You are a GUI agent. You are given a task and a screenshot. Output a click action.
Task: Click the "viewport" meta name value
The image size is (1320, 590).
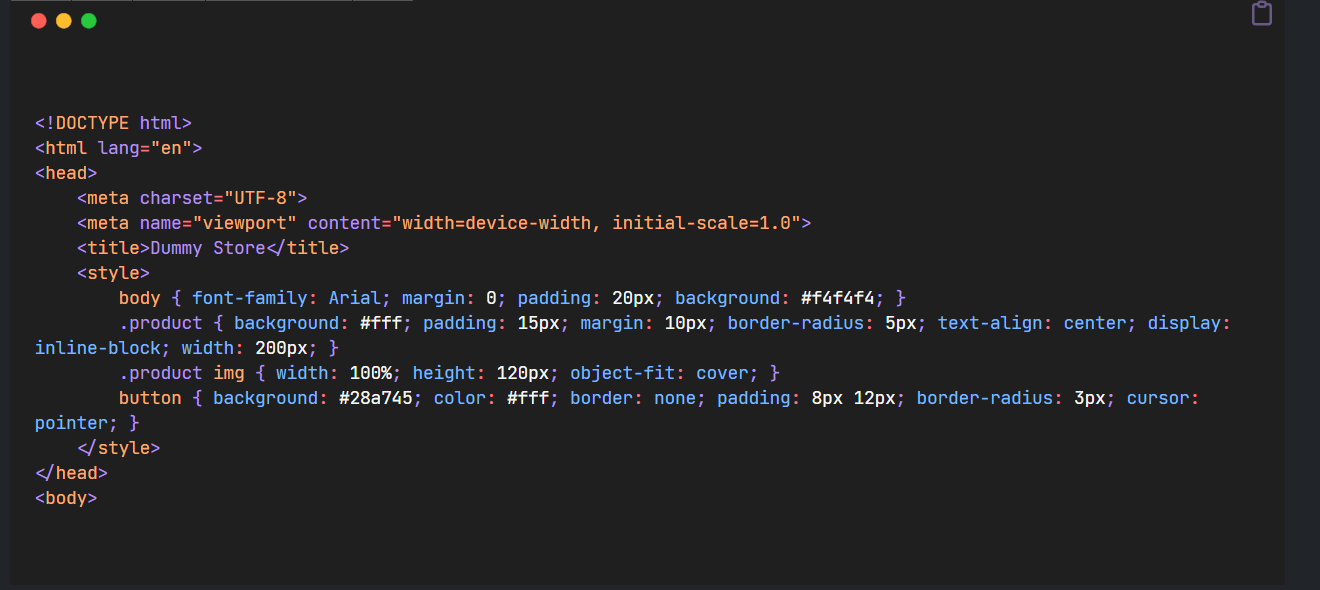coord(245,223)
